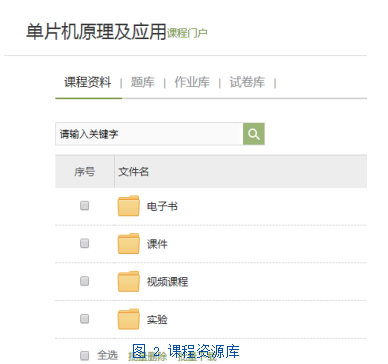Tick the checkbox beside 电子书
The width and height of the screenshot is (388, 364).
85,206
